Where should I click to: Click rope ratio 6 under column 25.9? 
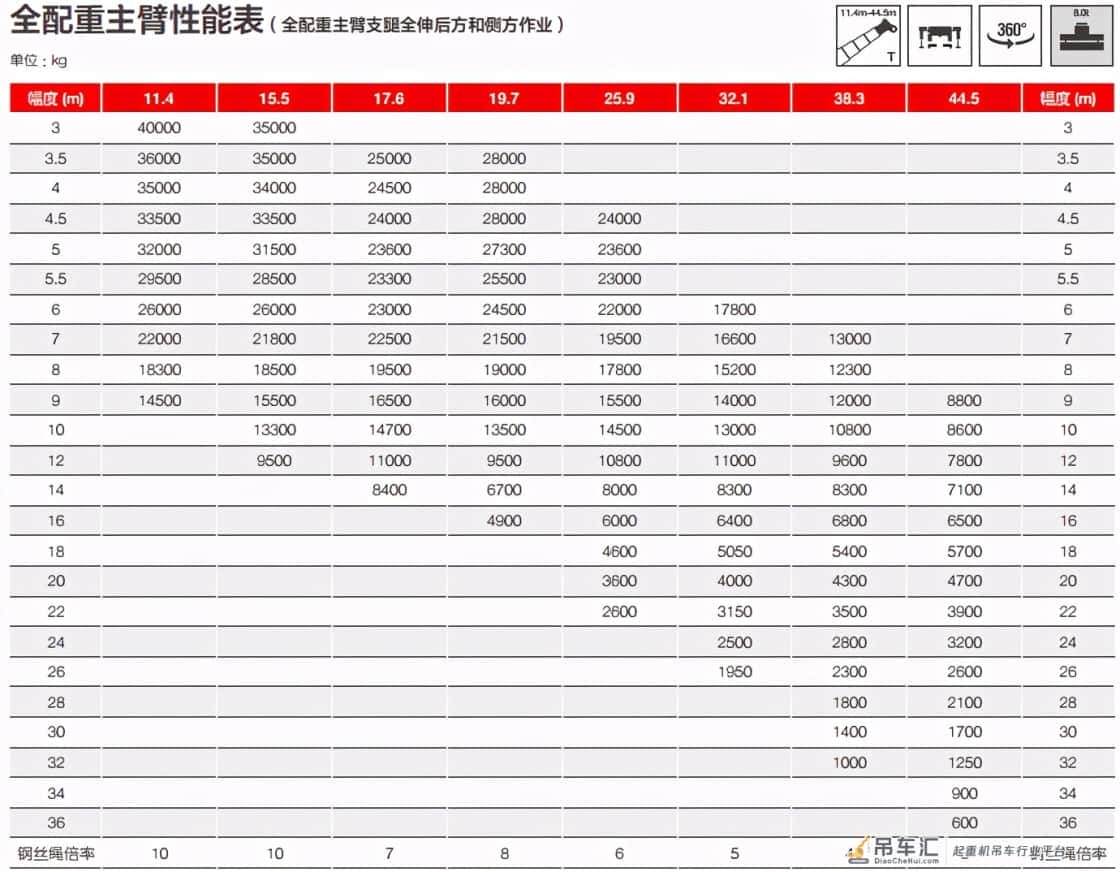pos(619,853)
